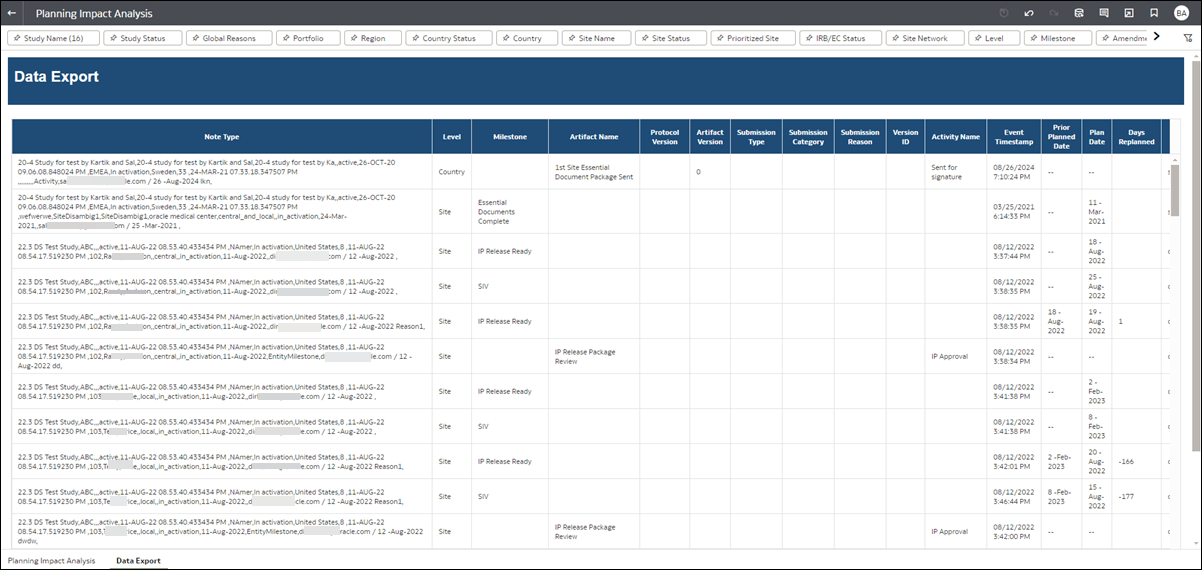The image size is (1202, 570).
Task: Switch to Planning Impact Analysis bottom tab
Action: 51,561
